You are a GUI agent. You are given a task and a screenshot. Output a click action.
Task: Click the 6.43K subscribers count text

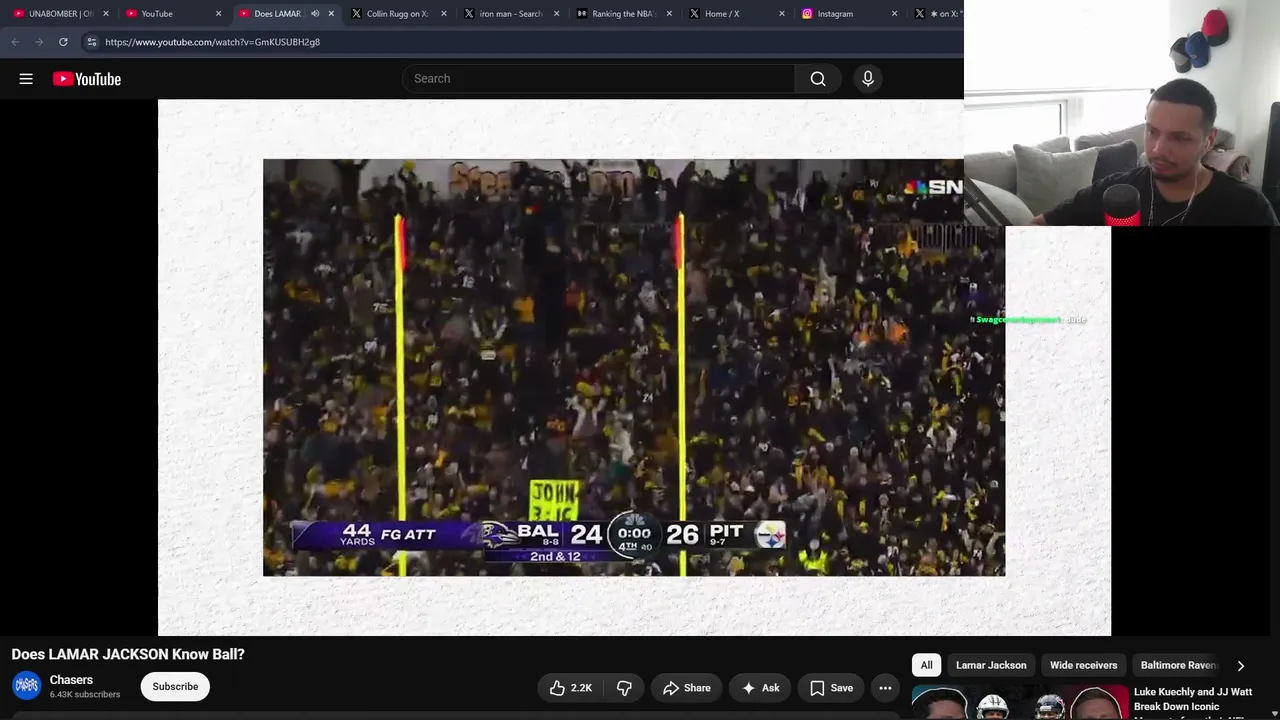tap(85, 695)
